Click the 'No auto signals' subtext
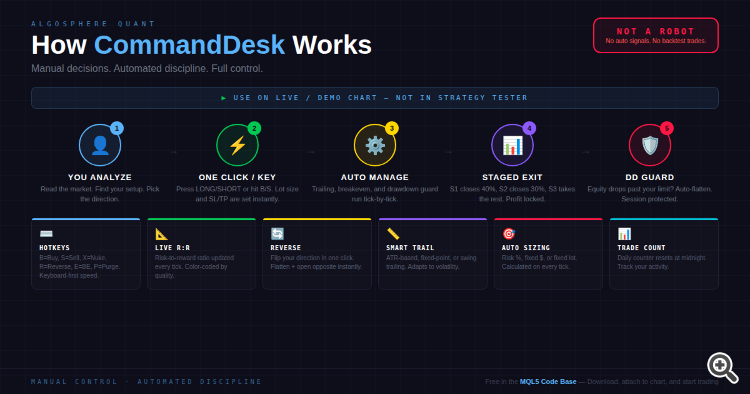This screenshot has height=394, width=750. click(656, 41)
